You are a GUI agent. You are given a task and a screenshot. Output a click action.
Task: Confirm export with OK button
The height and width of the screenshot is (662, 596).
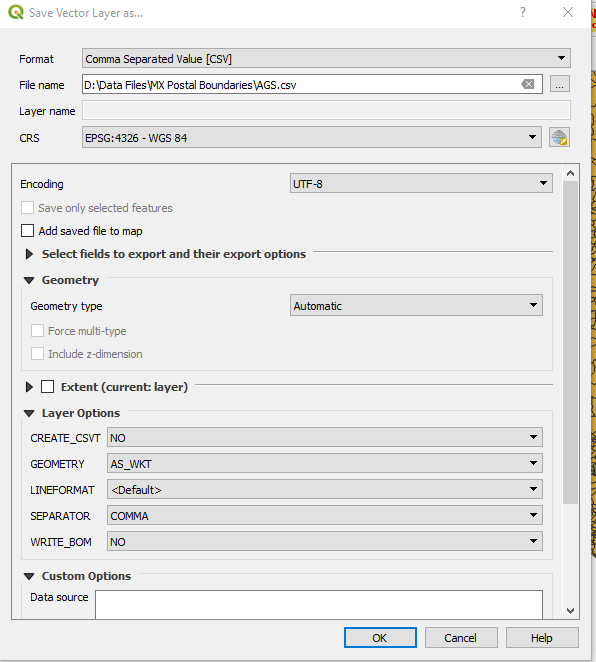[x=380, y=638]
